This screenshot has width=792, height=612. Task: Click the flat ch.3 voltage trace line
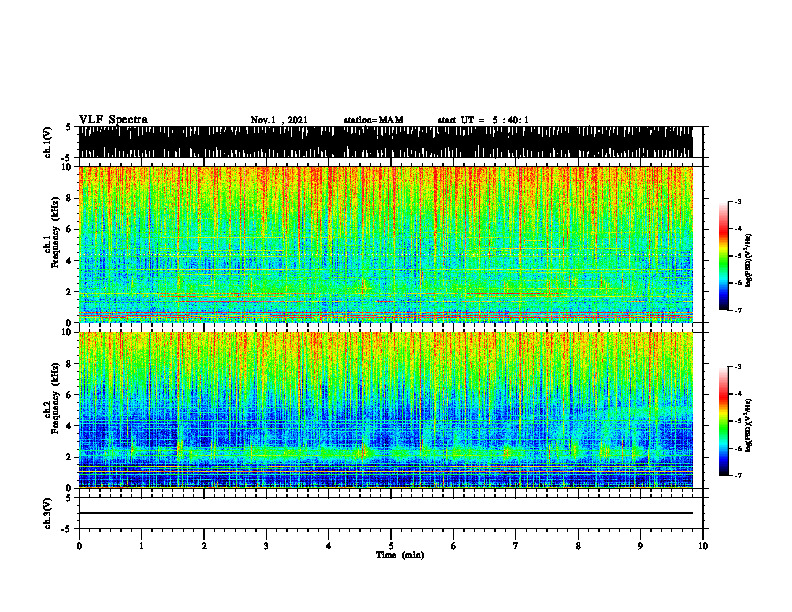[385, 513]
